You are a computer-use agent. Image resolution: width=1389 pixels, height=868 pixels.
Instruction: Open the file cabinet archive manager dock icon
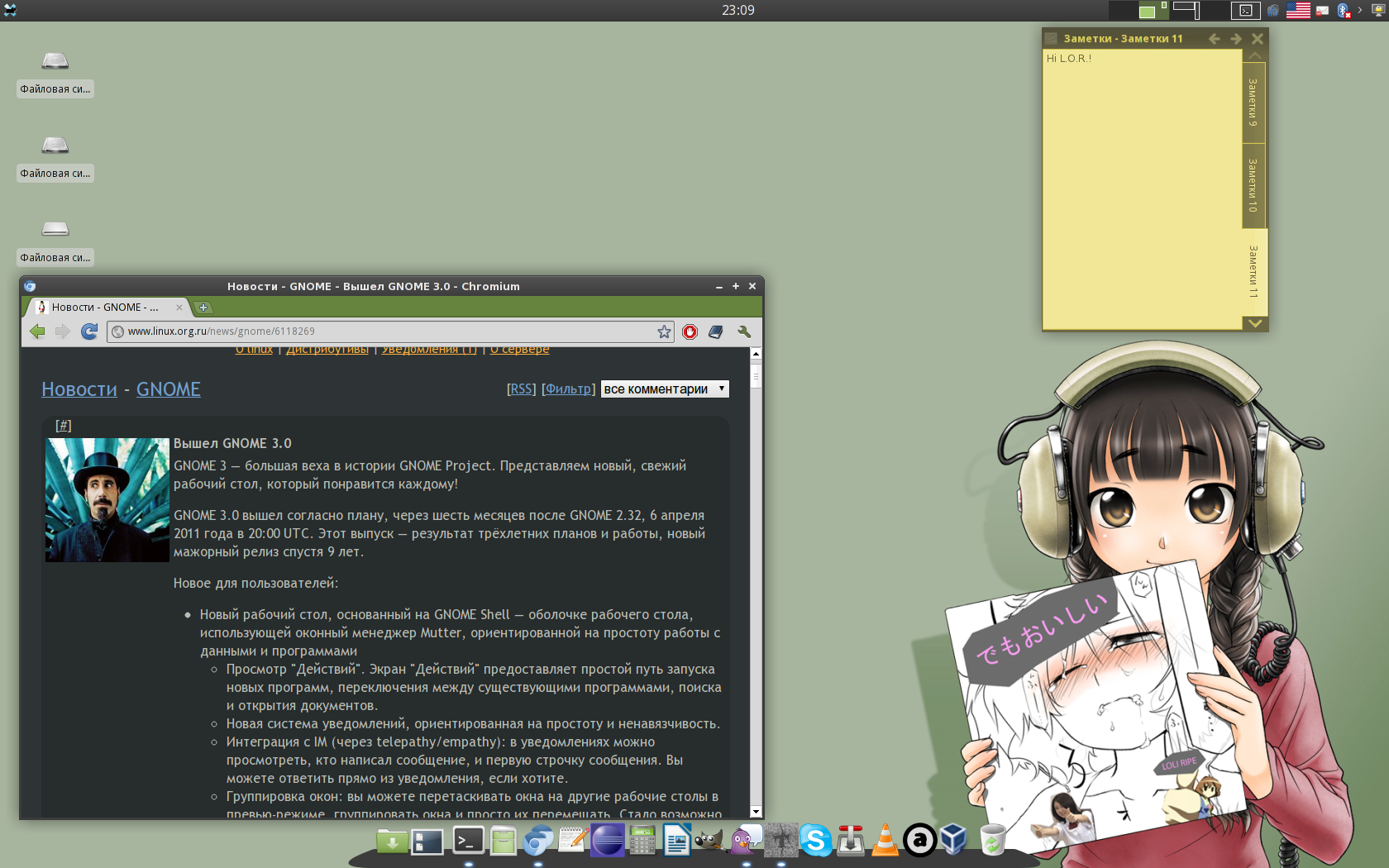(503, 841)
